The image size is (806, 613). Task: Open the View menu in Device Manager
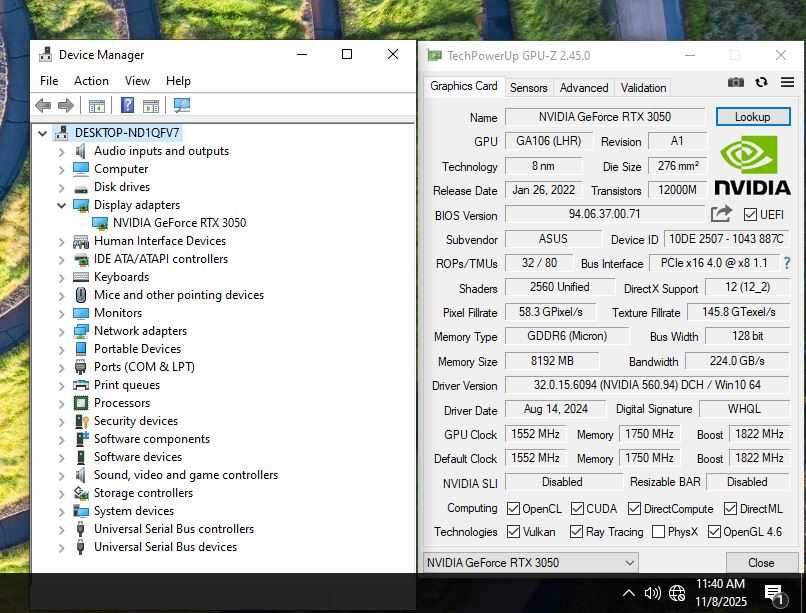click(137, 81)
